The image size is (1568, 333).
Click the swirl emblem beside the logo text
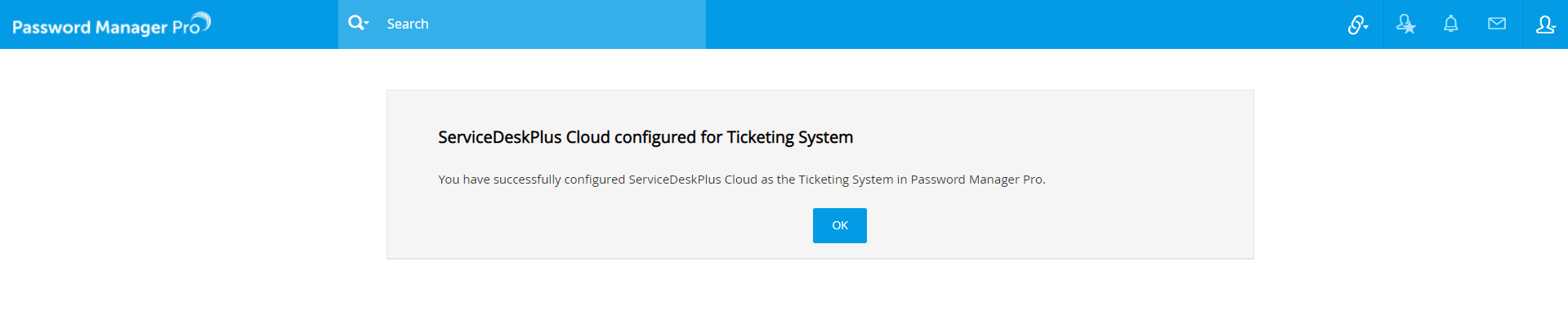coord(203,20)
